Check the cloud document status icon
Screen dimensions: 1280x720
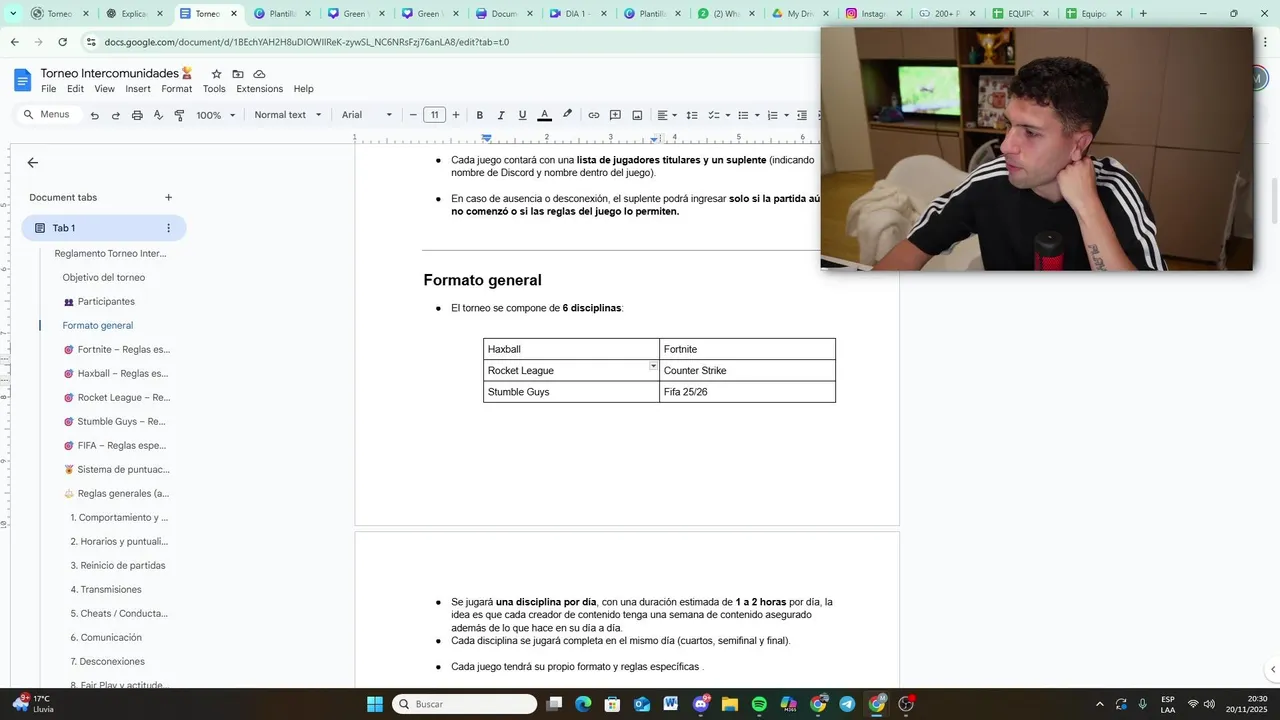click(259, 74)
